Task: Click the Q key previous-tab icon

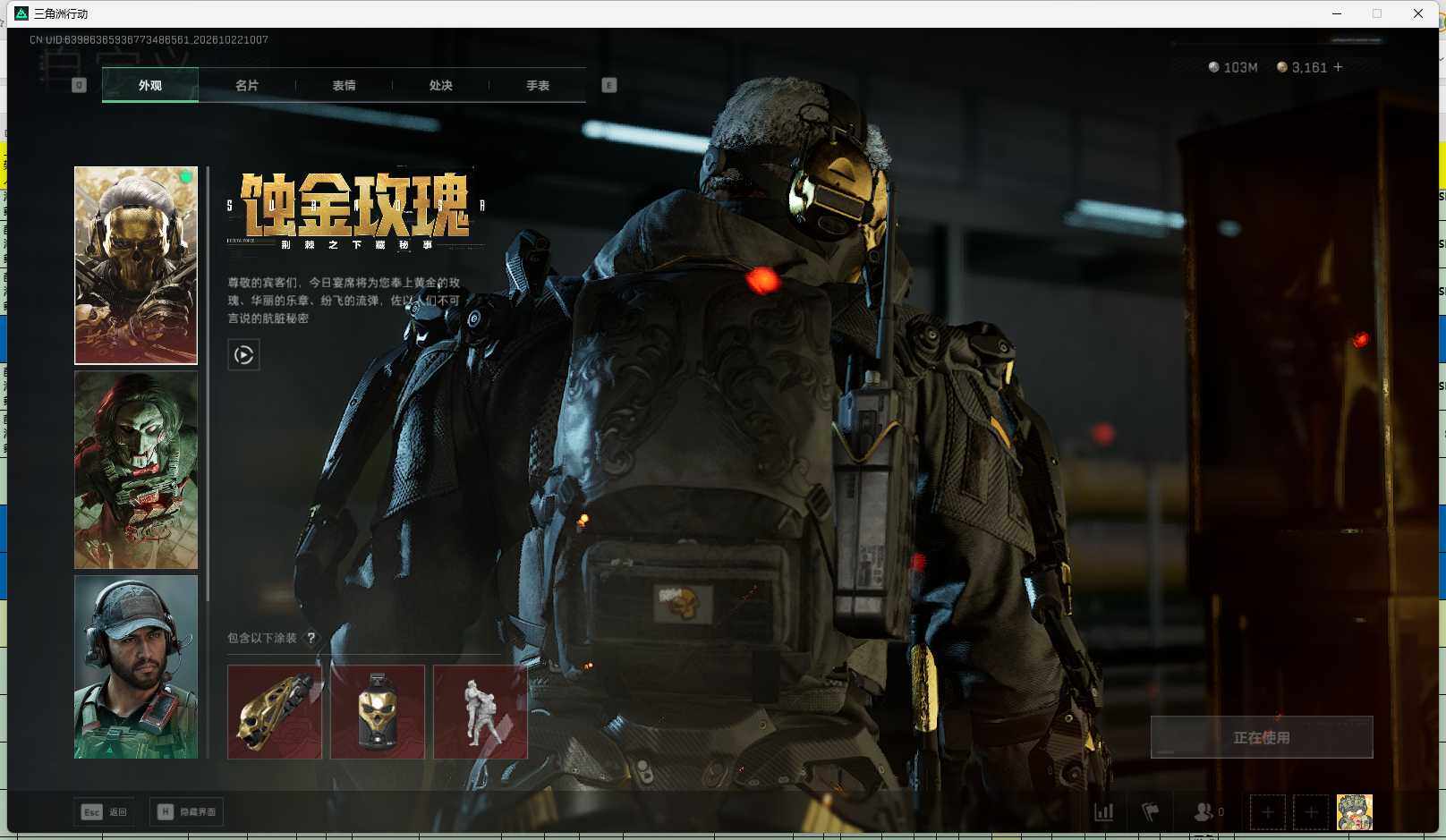Action: tap(79, 85)
